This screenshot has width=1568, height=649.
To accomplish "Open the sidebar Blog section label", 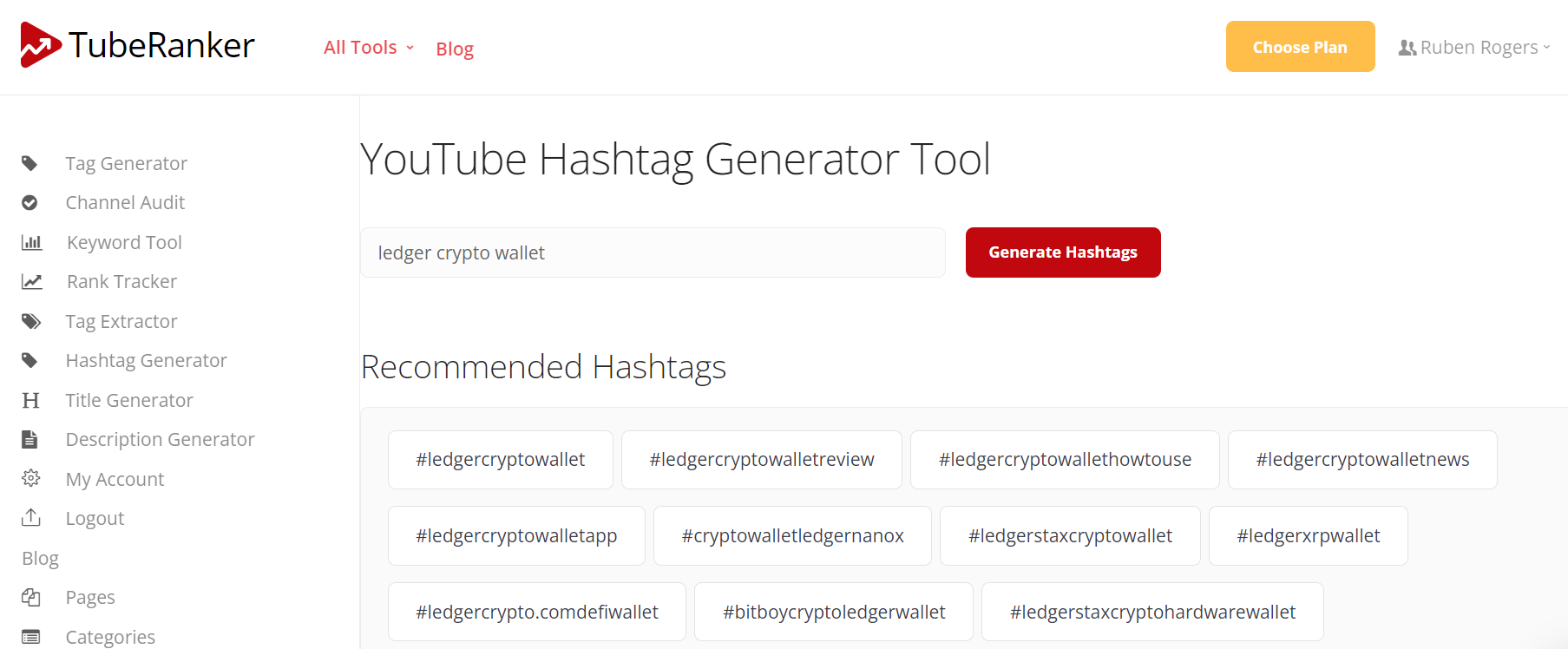I will [x=40, y=558].
